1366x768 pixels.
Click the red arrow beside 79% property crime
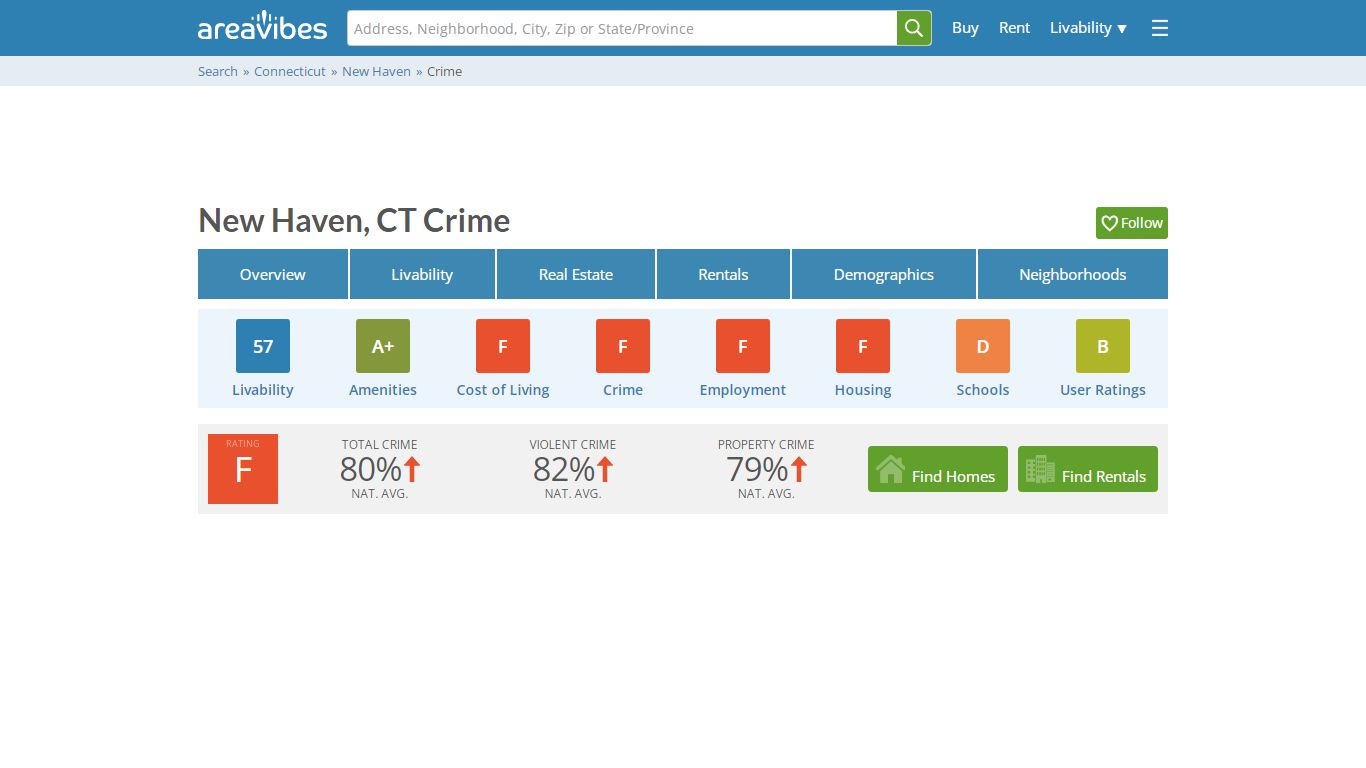(x=798, y=469)
